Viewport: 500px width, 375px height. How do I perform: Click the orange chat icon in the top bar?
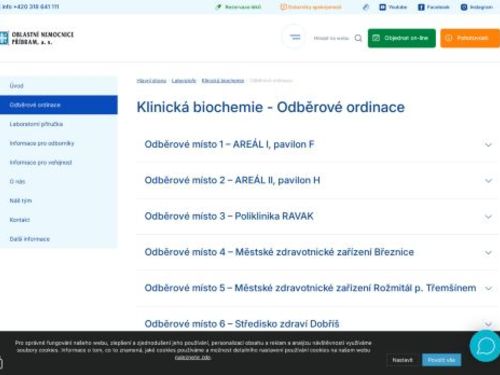283,7
